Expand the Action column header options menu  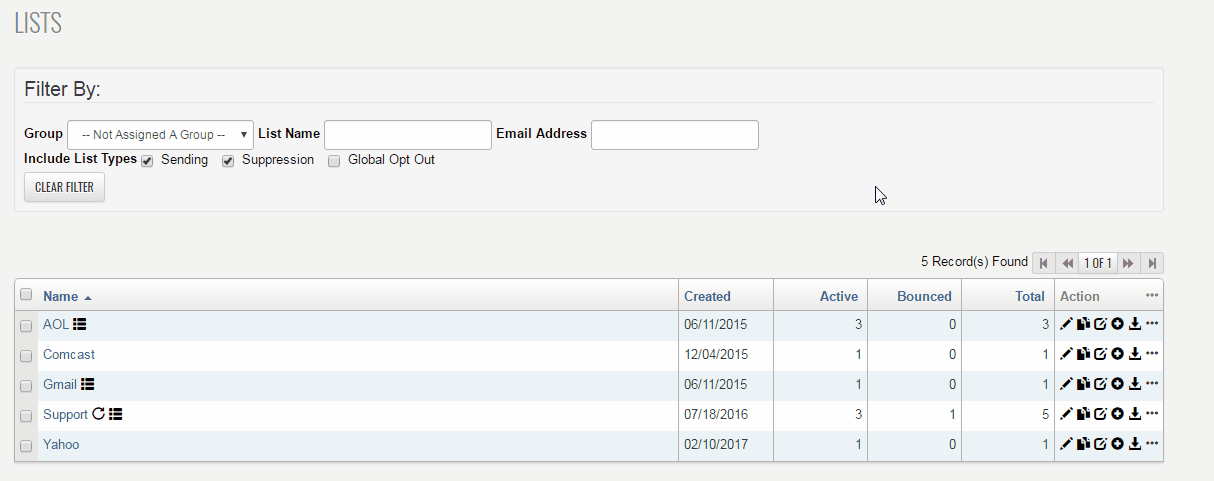tap(1152, 295)
